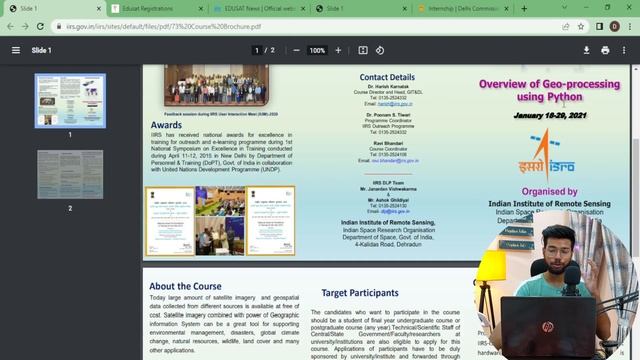Click the Overview of Geo-processing using Python title
This screenshot has width=640, height=360.
(x=549, y=90)
